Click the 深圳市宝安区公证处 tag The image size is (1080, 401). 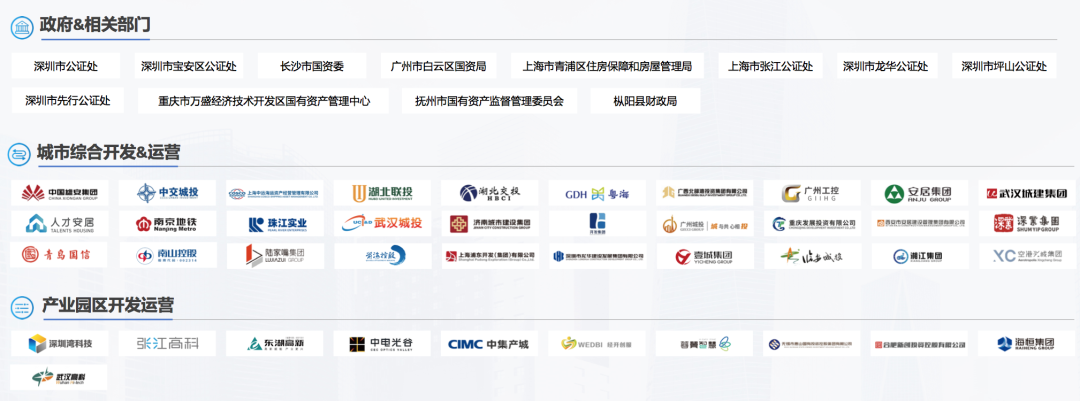(189, 66)
